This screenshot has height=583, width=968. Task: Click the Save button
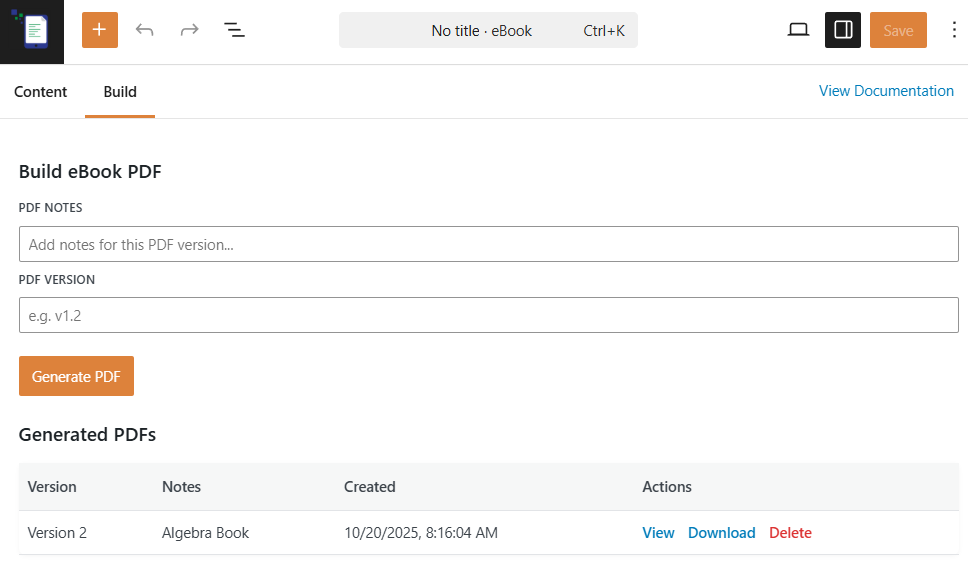(898, 30)
